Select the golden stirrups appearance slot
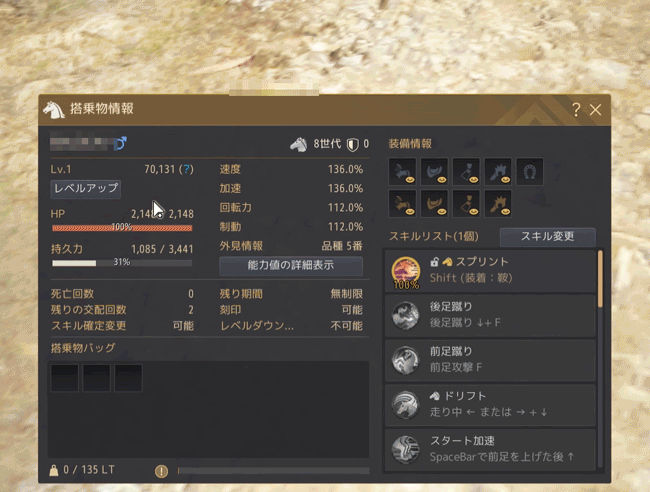650x492 pixels. click(x=466, y=204)
